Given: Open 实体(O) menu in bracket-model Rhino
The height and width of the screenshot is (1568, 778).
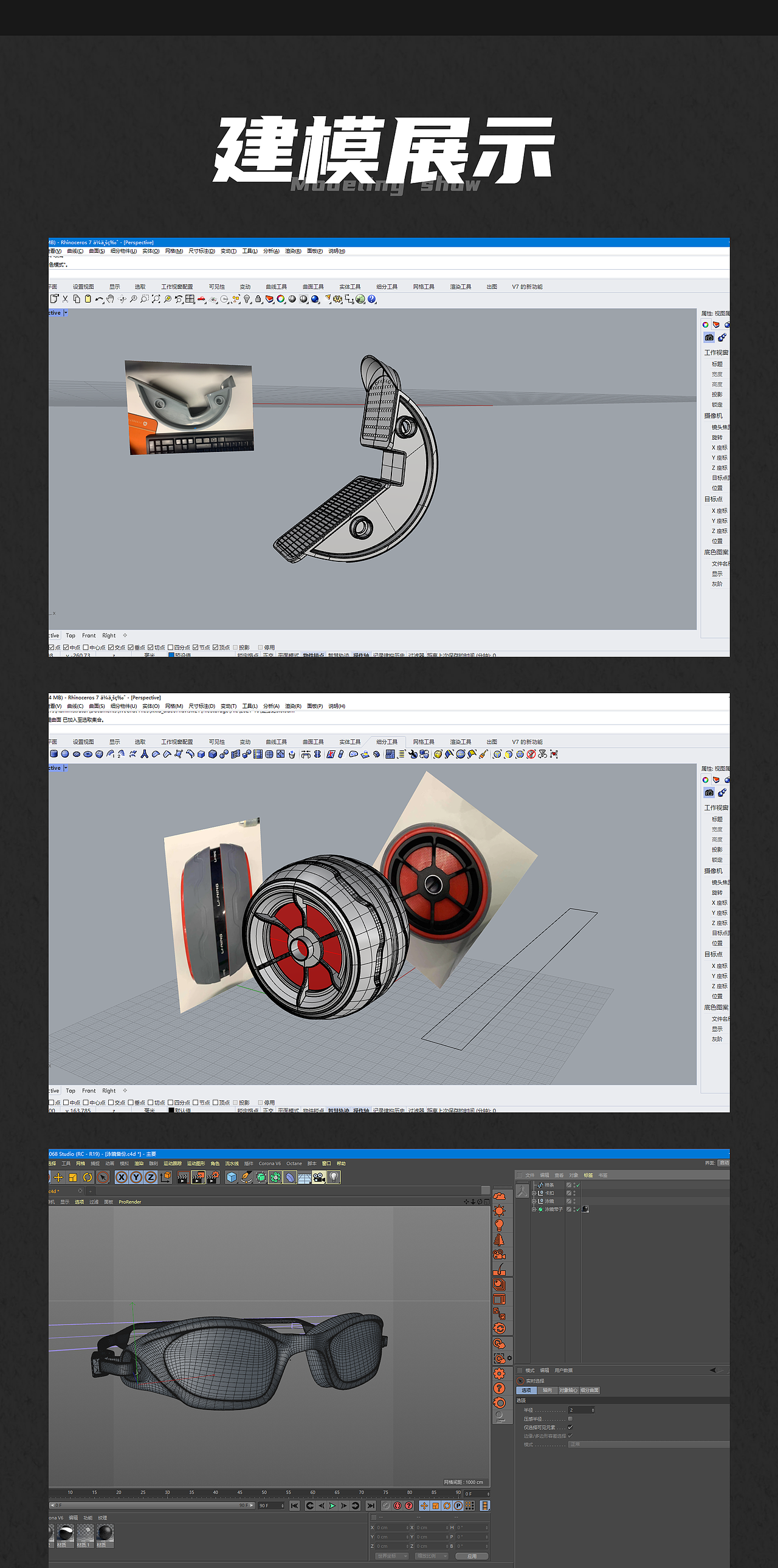Looking at the screenshot, I should click(x=151, y=251).
